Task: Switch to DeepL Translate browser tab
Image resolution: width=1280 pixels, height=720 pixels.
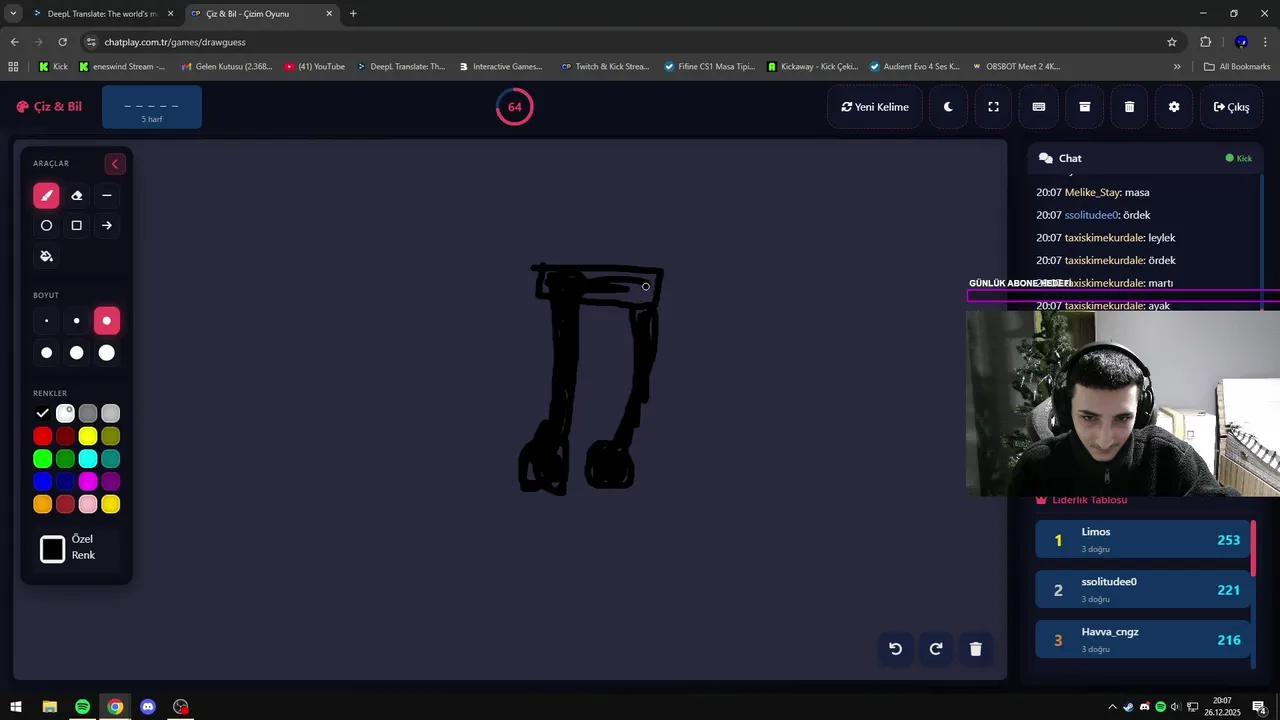Action: [x=102, y=14]
